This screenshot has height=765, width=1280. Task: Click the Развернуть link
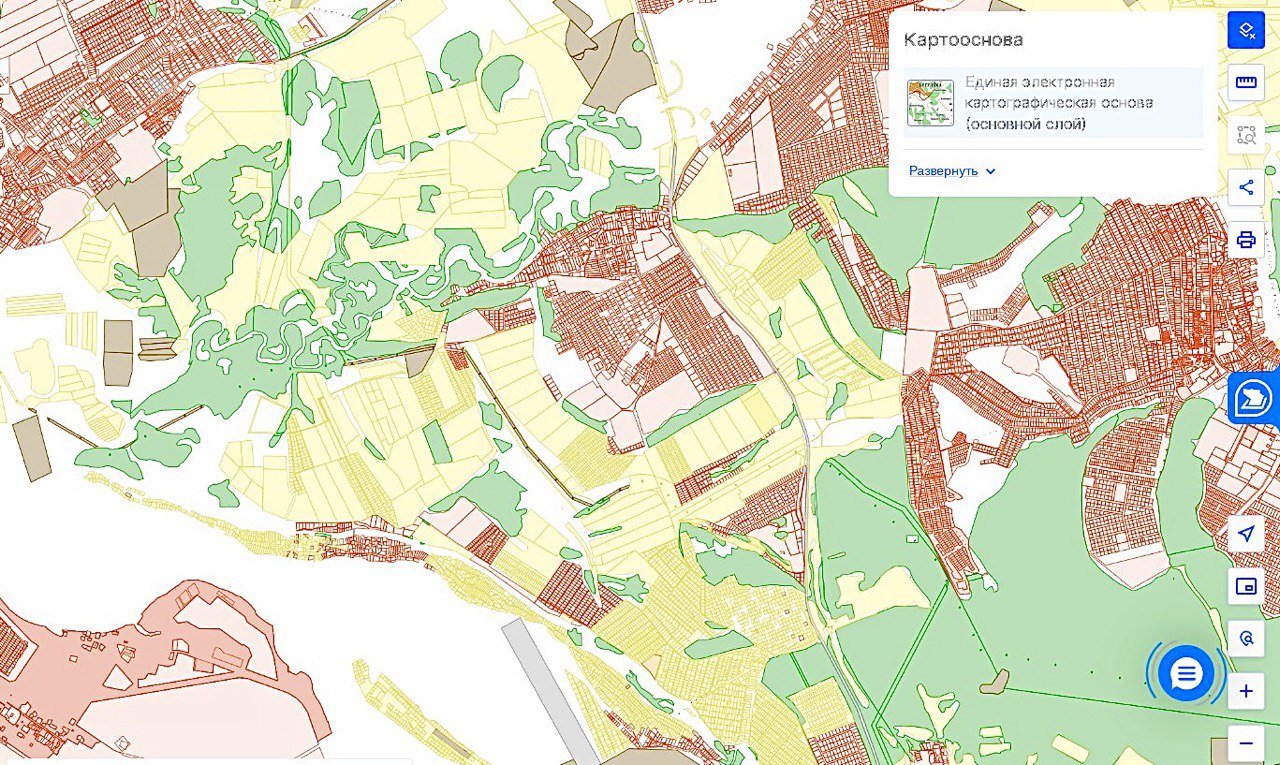[x=943, y=171]
